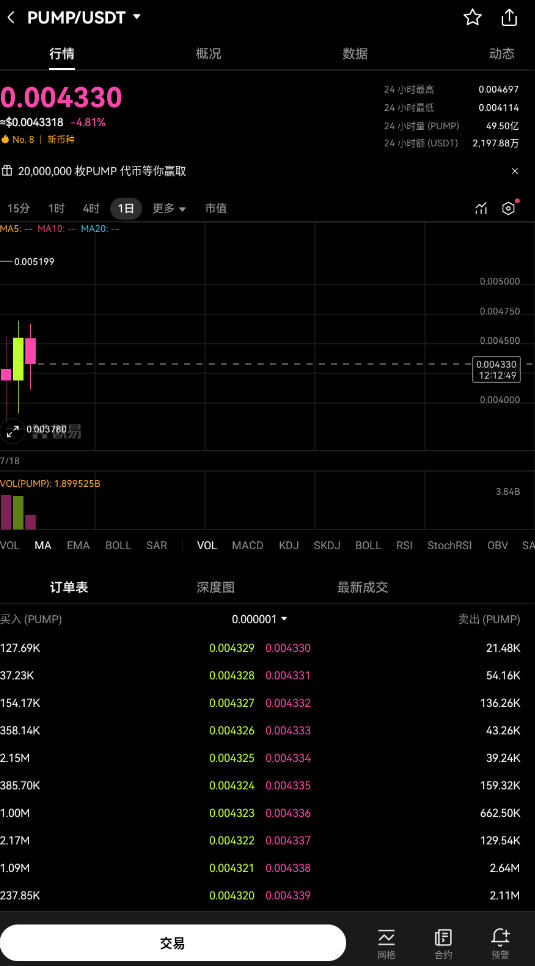535x966 pixels.
Task: Open the 合约 contracts icon
Action: click(443, 943)
